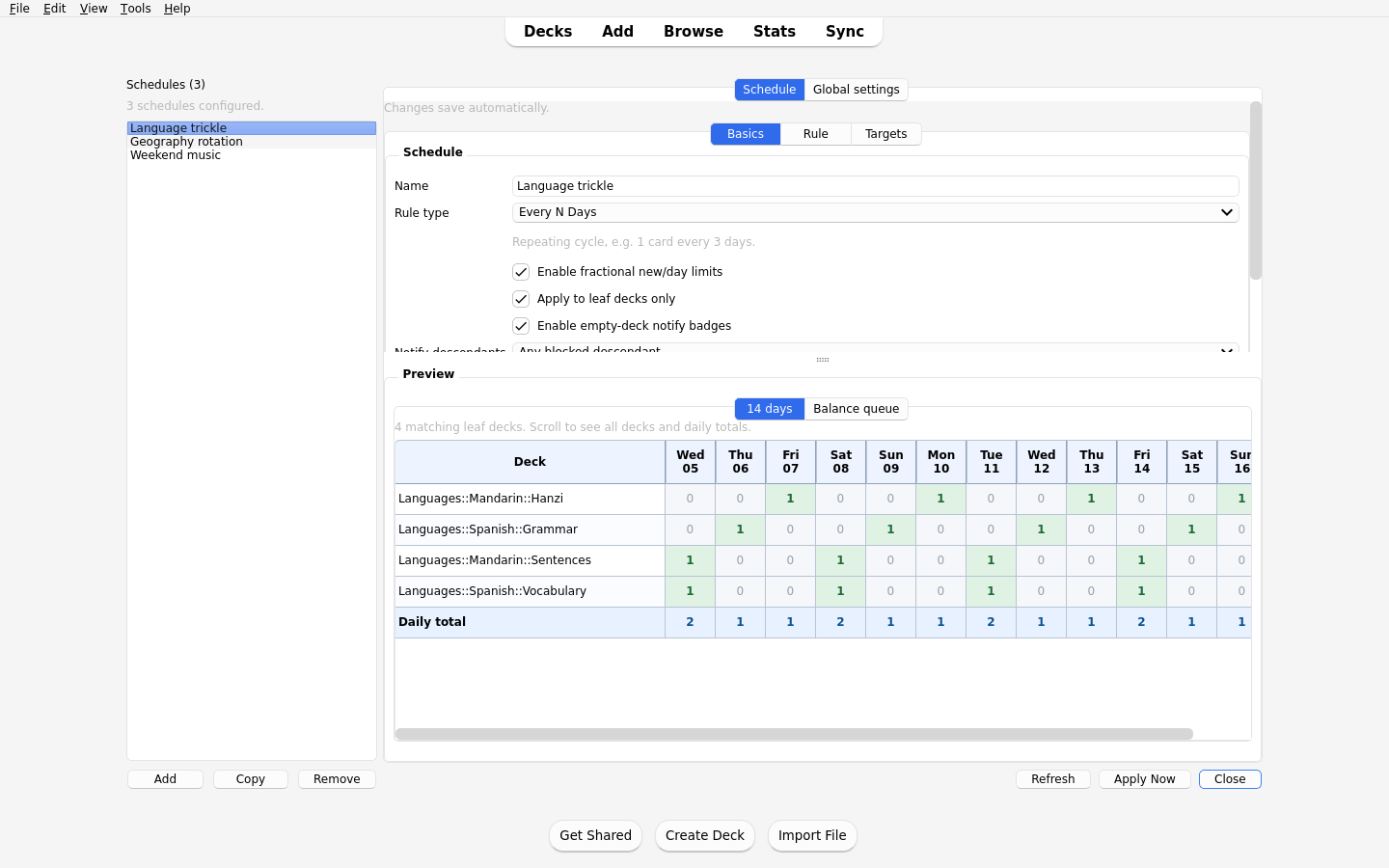Remove the selected schedule
The height and width of the screenshot is (868, 1389).
337,779
